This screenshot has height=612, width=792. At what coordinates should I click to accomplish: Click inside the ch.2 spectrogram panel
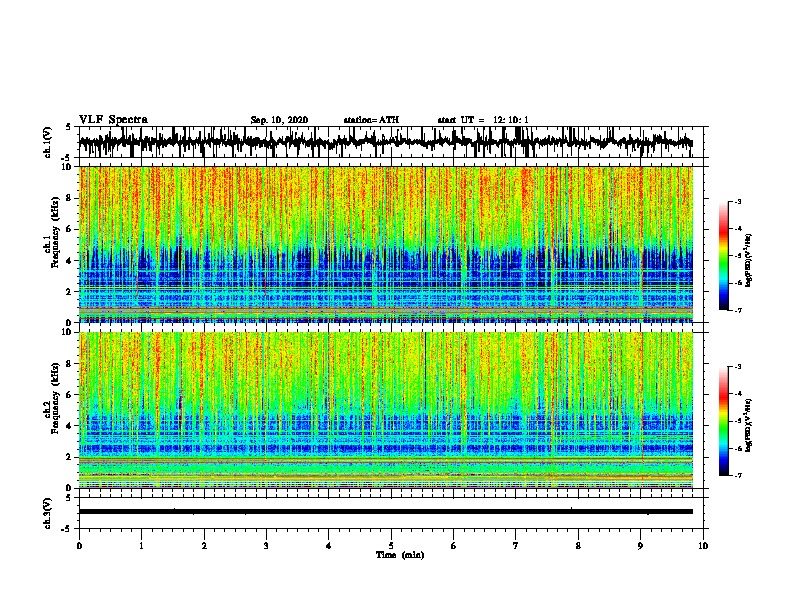coord(385,410)
